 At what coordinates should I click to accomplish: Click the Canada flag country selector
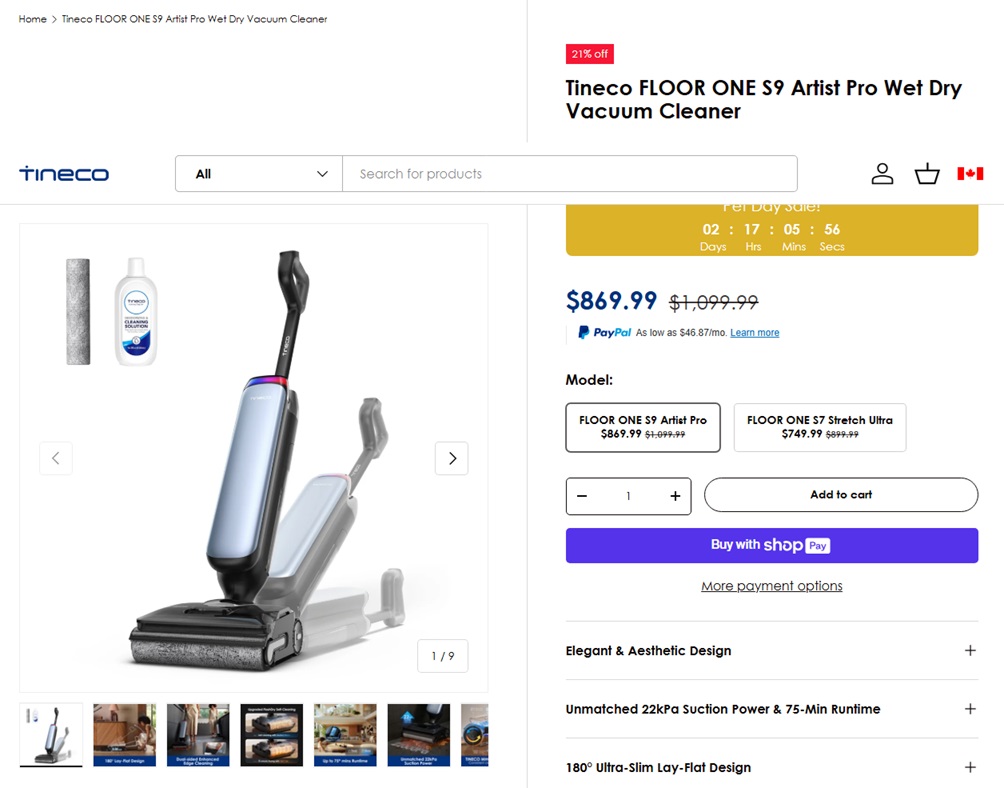969,174
